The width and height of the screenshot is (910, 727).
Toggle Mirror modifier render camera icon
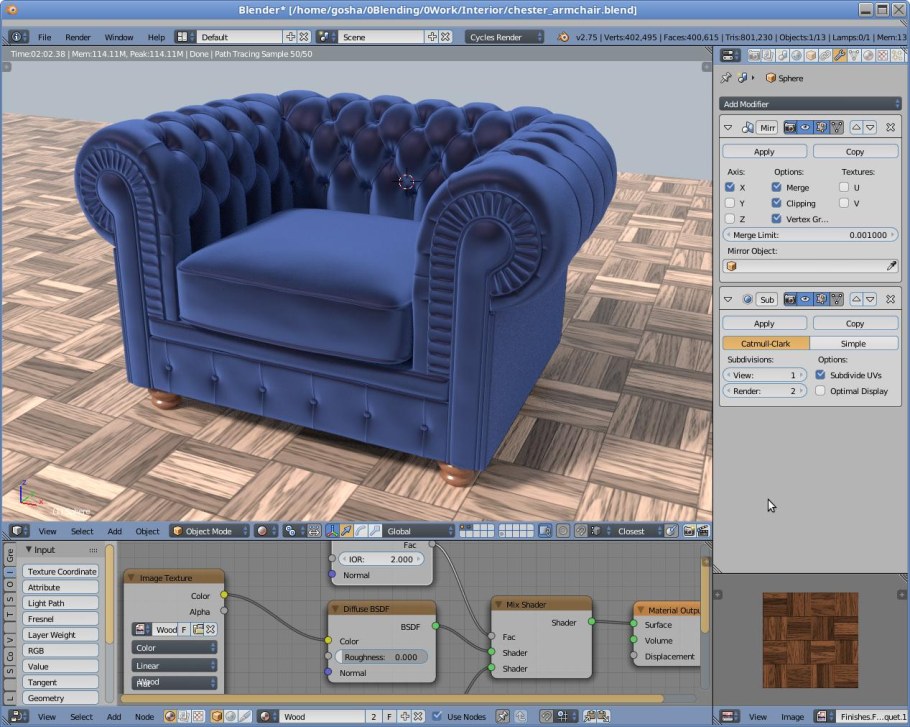[x=790, y=128]
